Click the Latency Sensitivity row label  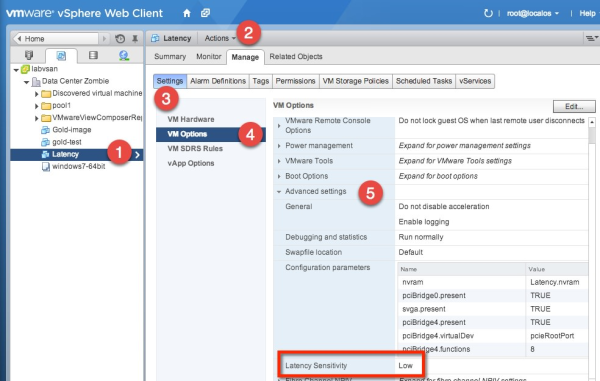point(316,366)
